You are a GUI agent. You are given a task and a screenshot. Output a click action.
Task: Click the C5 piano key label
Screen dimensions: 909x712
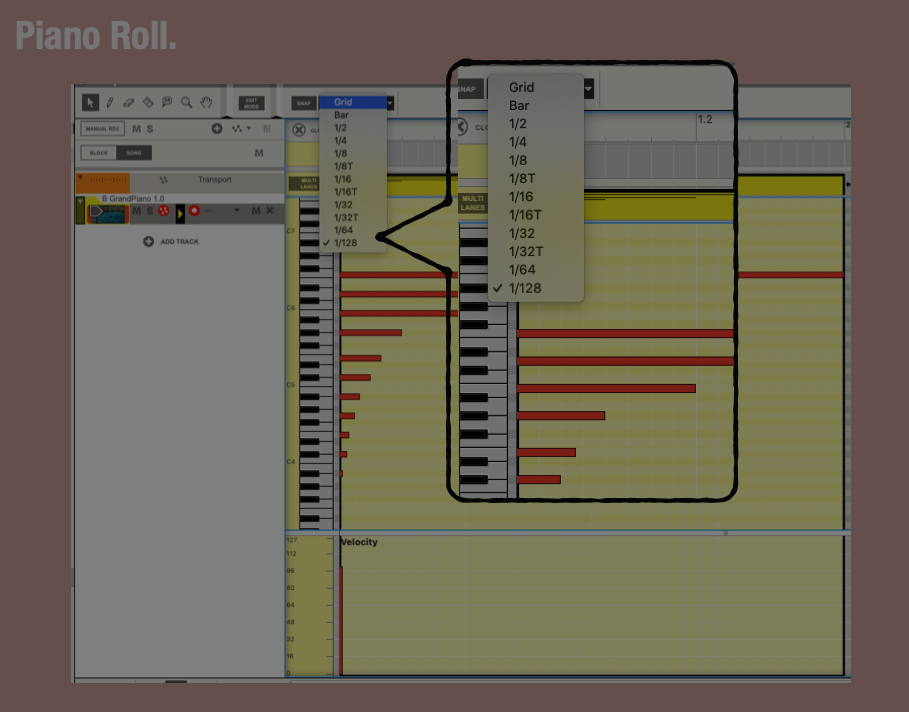(291, 385)
